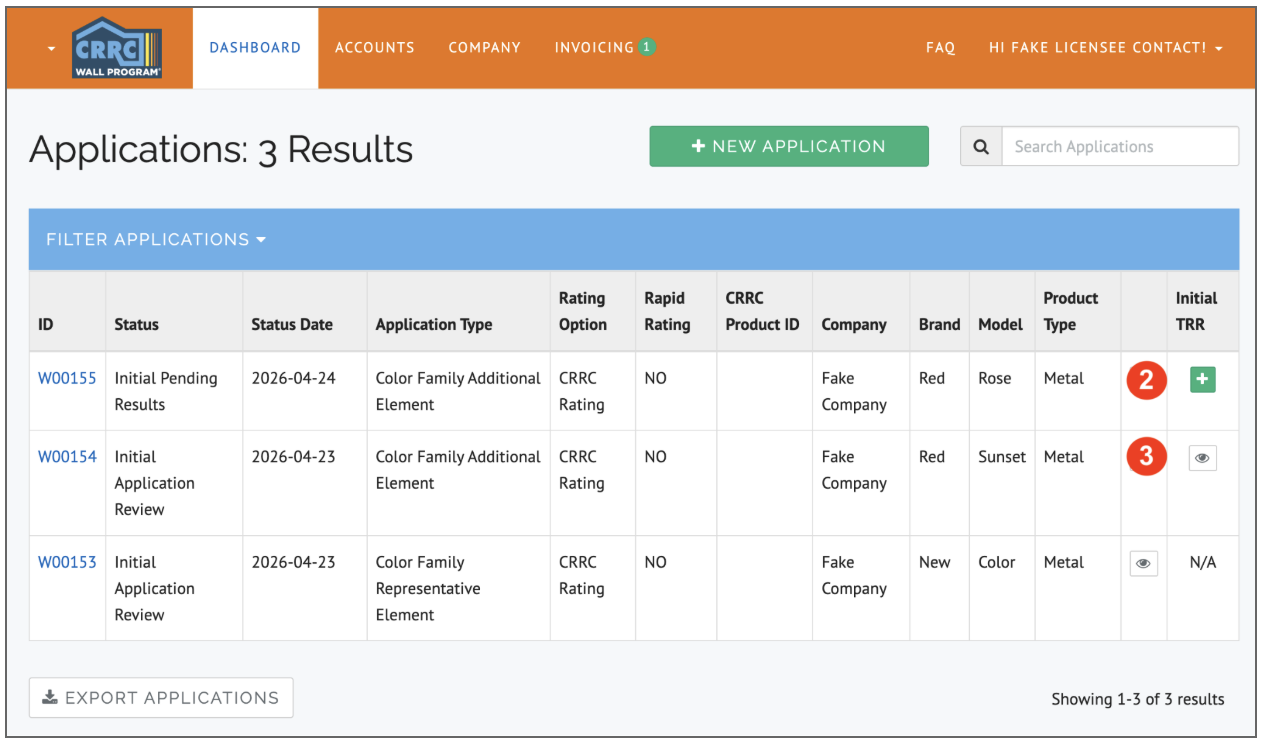Open the Accounts menu item
Screen dimensions: 1264x744
tap(375, 48)
